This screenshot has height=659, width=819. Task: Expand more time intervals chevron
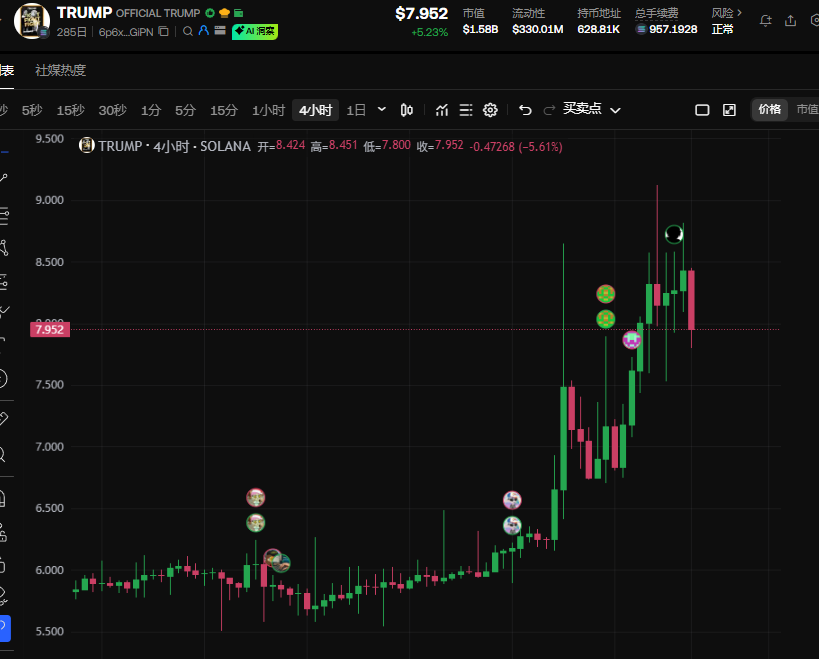pyautogui.click(x=382, y=109)
